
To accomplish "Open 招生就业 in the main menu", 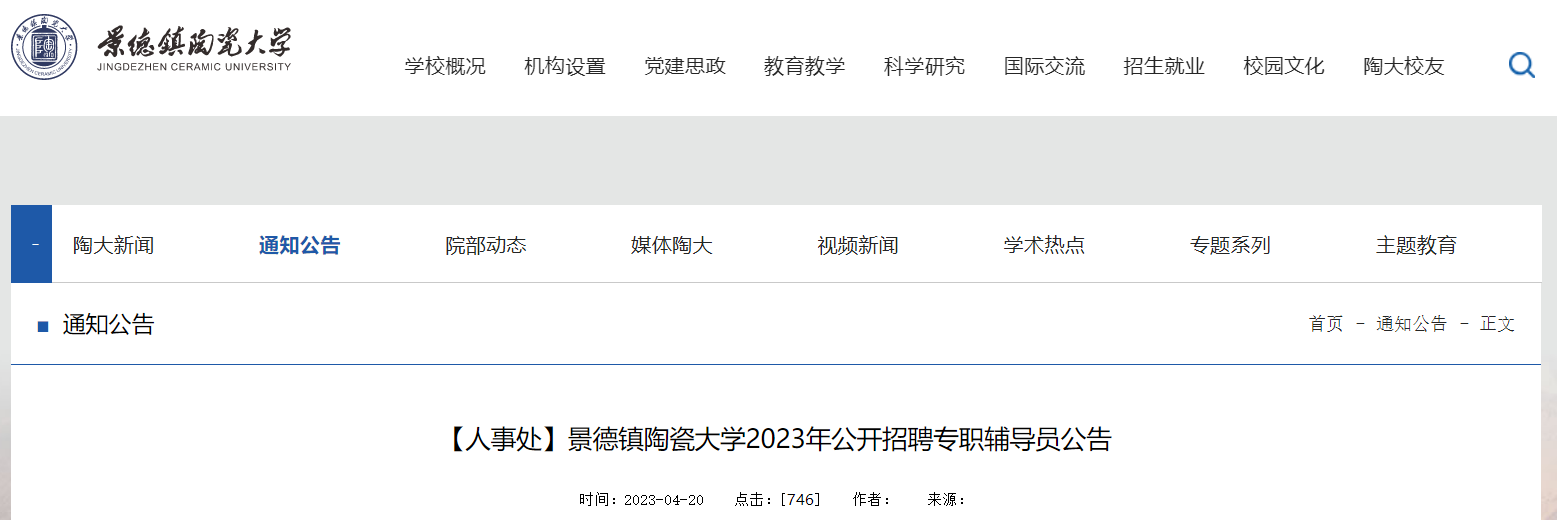I will click(x=1164, y=66).
